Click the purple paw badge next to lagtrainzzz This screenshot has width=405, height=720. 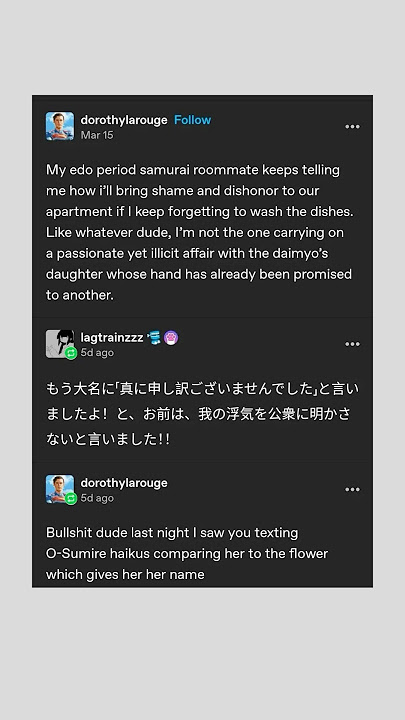(171, 338)
